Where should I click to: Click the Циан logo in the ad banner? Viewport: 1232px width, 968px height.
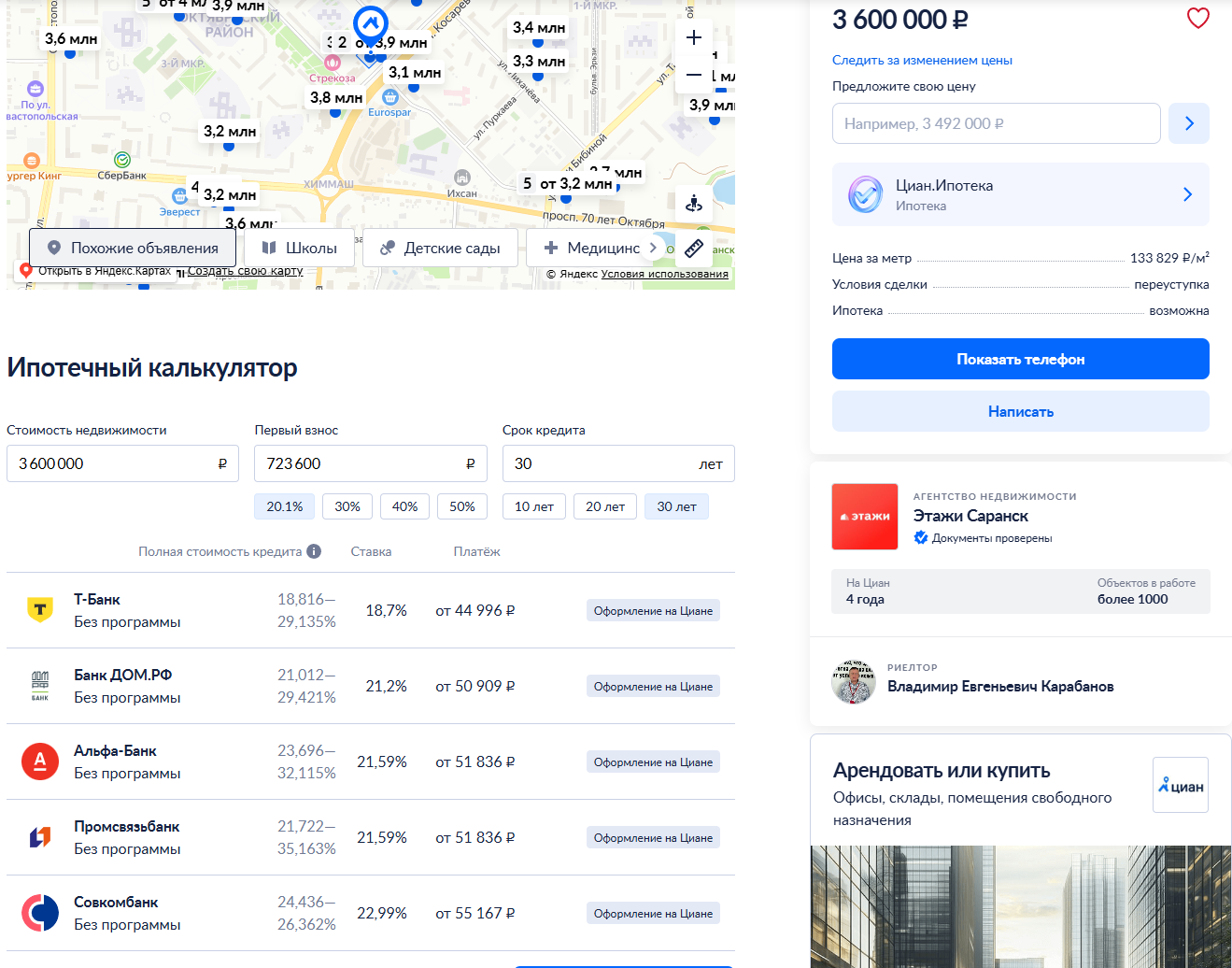(x=1181, y=785)
